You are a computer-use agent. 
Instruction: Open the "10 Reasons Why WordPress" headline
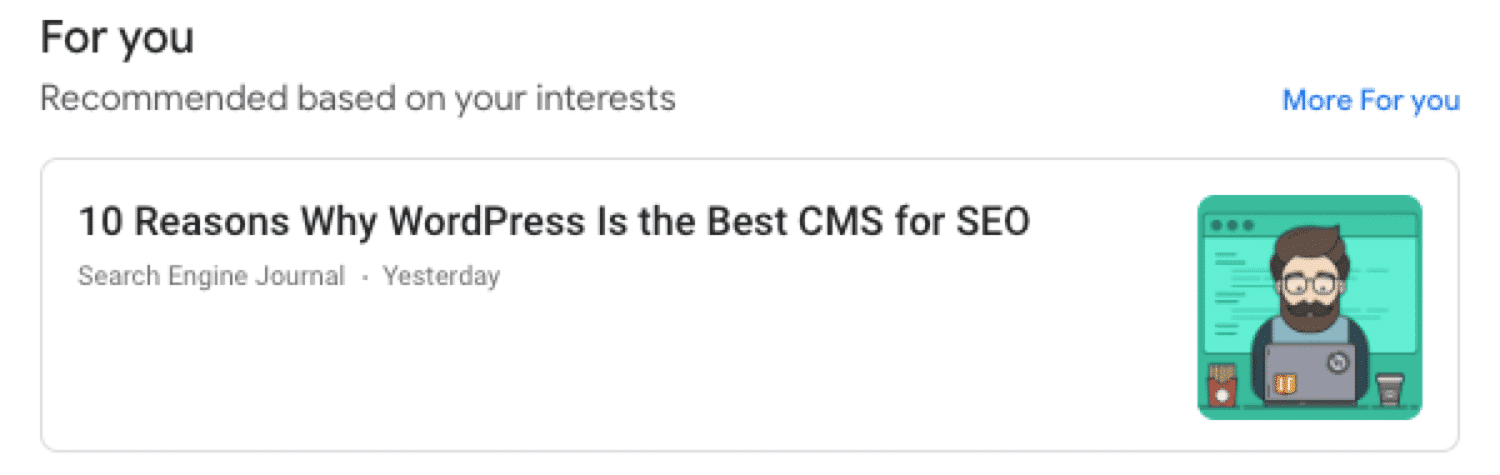tap(554, 221)
